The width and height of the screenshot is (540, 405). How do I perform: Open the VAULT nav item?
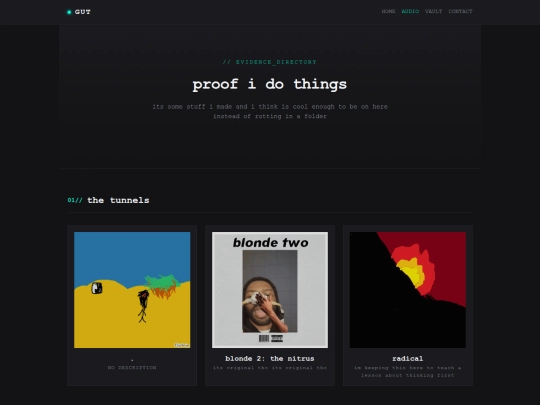[x=433, y=11]
